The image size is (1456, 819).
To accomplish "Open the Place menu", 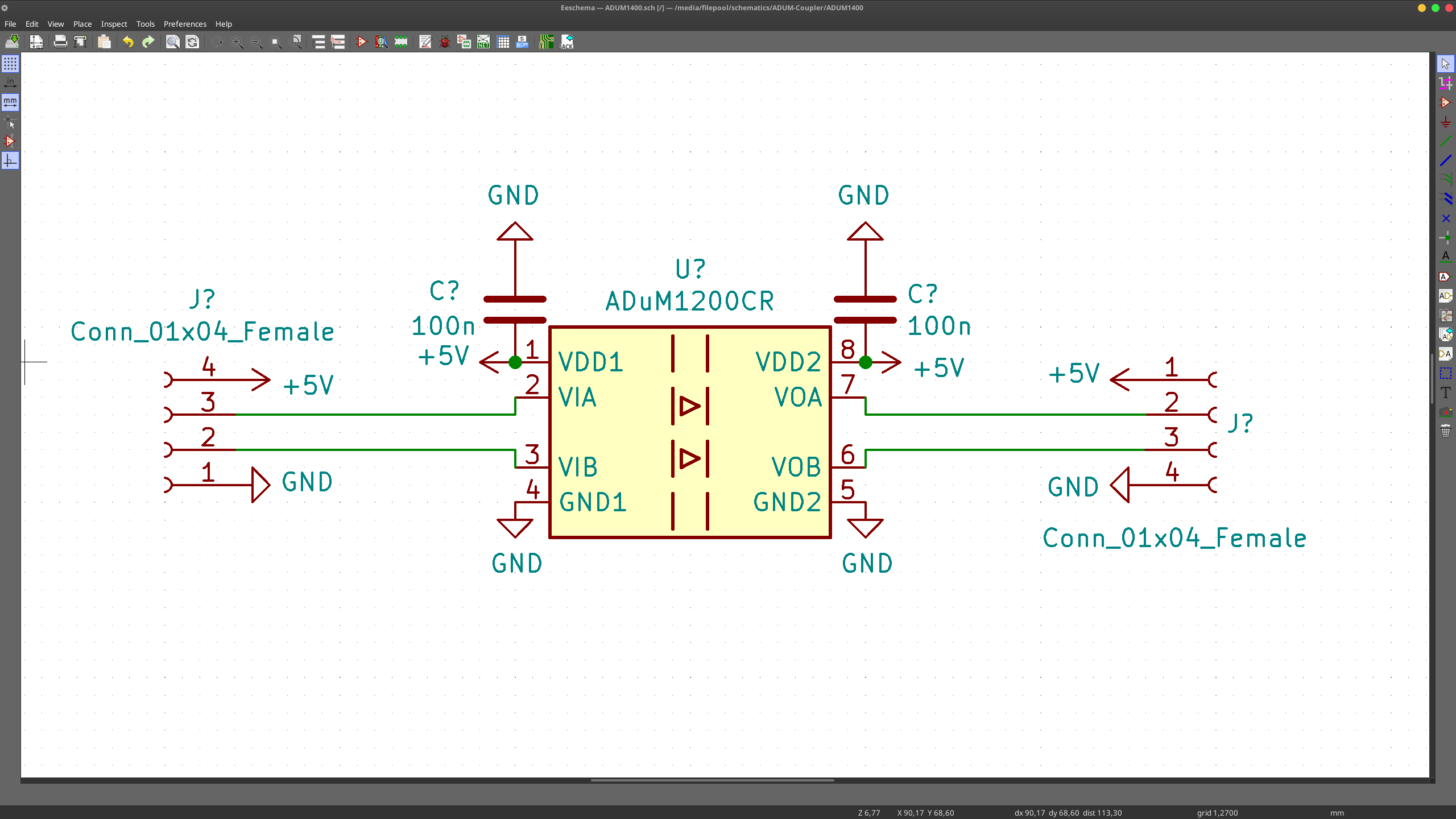I will (x=82, y=24).
